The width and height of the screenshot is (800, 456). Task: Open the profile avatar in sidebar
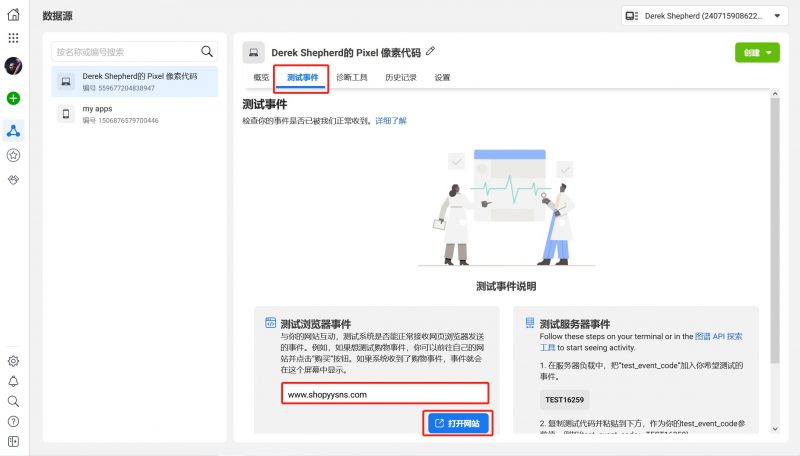click(x=13, y=66)
